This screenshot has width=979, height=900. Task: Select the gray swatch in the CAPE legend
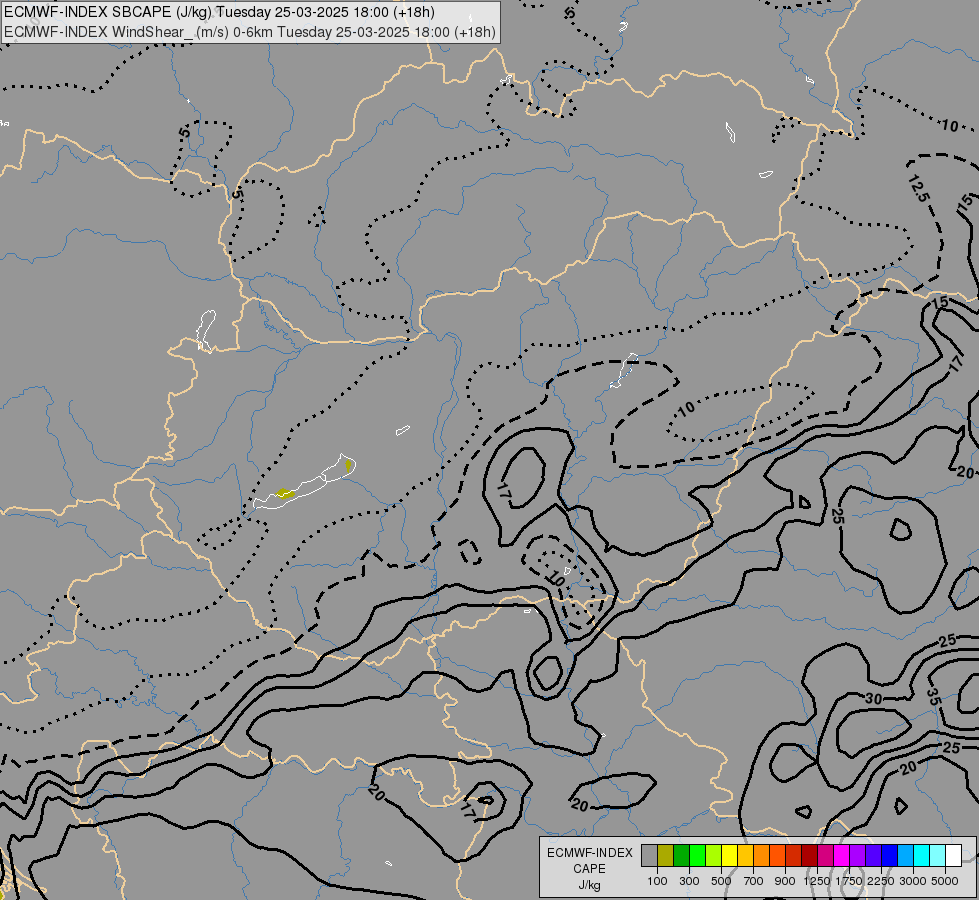pyautogui.click(x=649, y=856)
